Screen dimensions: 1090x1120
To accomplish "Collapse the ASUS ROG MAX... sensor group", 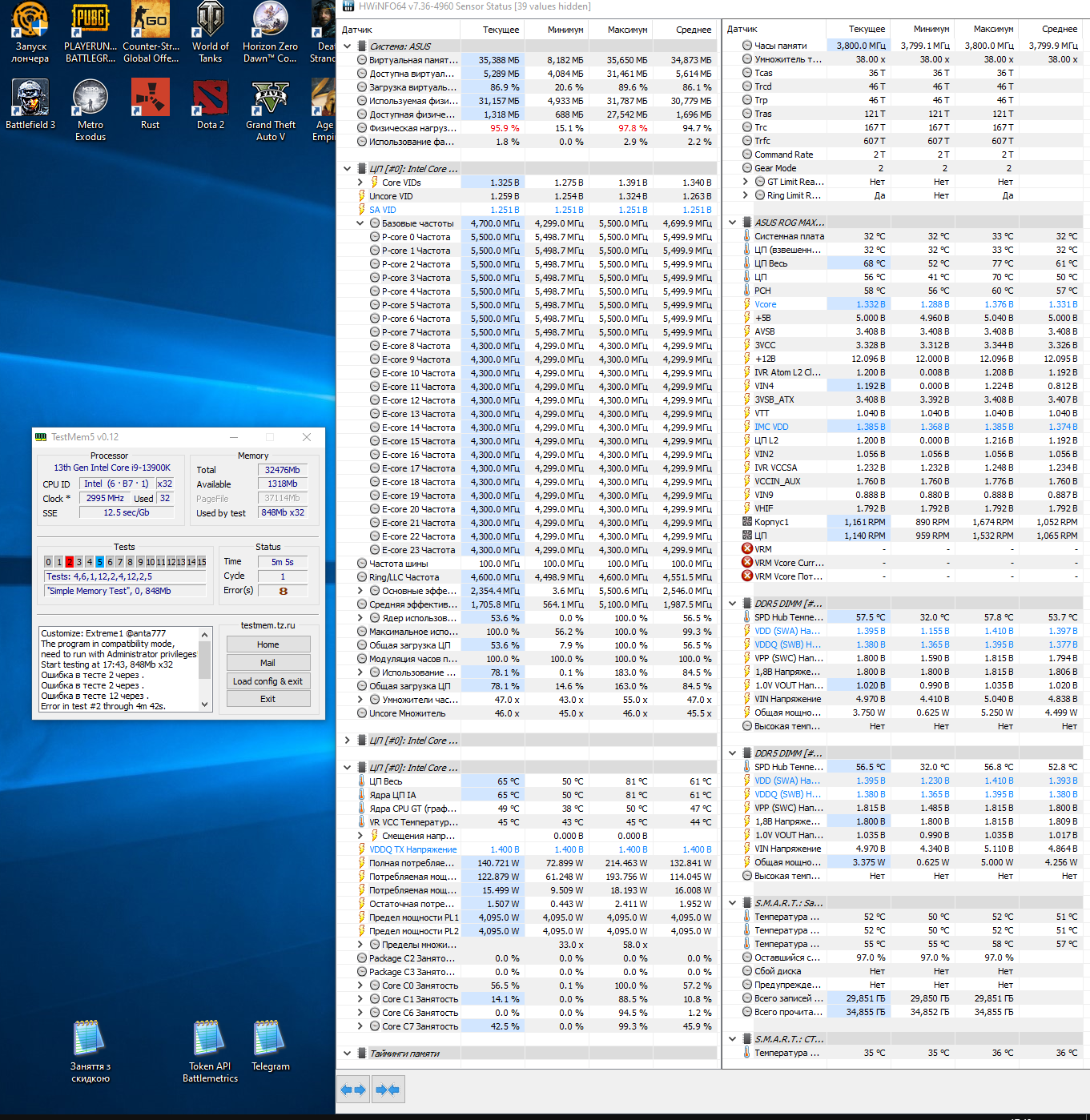I will coord(732,223).
